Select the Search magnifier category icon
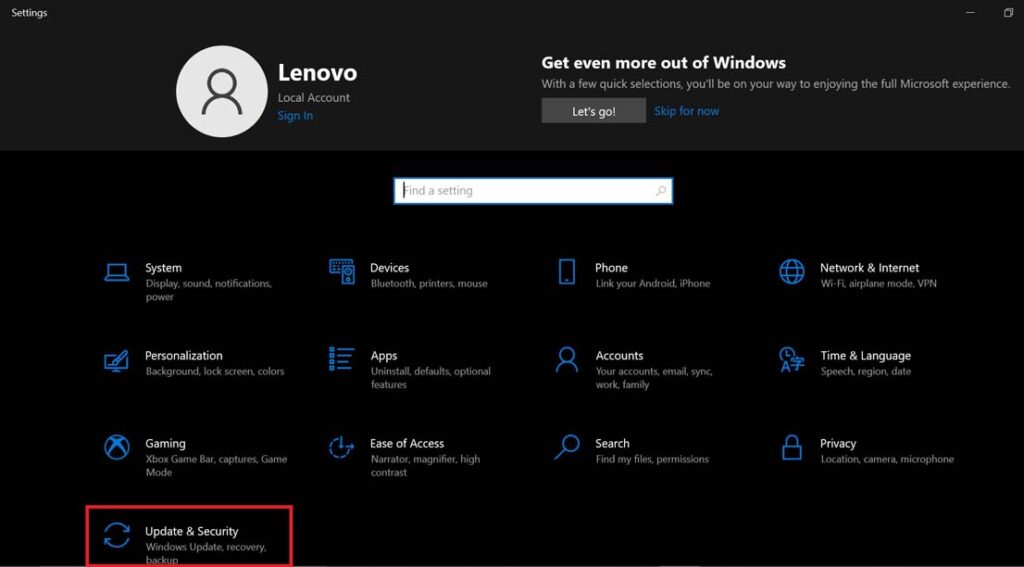Screen dimensions: 1024x567 click(567, 447)
